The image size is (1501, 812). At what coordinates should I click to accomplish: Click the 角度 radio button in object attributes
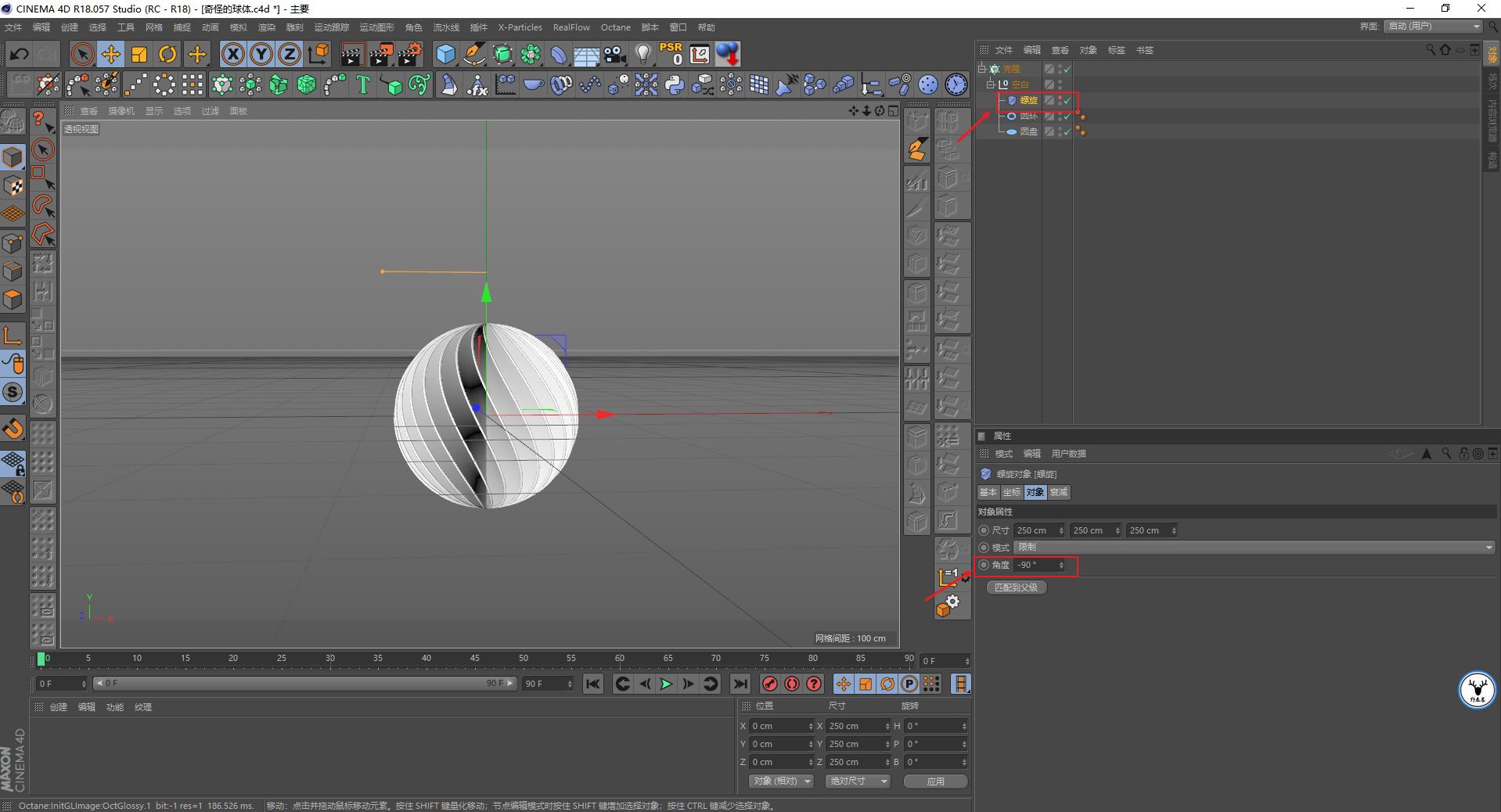point(984,565)
